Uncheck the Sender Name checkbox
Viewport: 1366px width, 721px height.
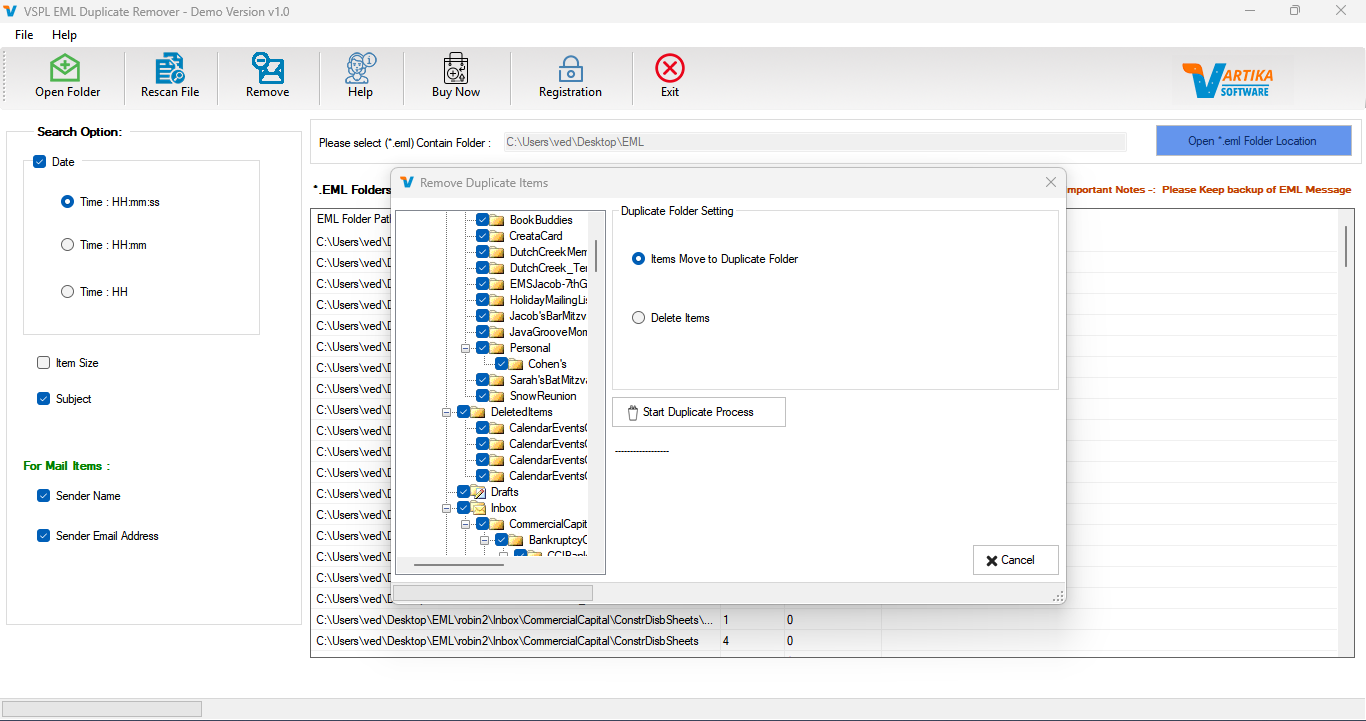click(43, 496)
